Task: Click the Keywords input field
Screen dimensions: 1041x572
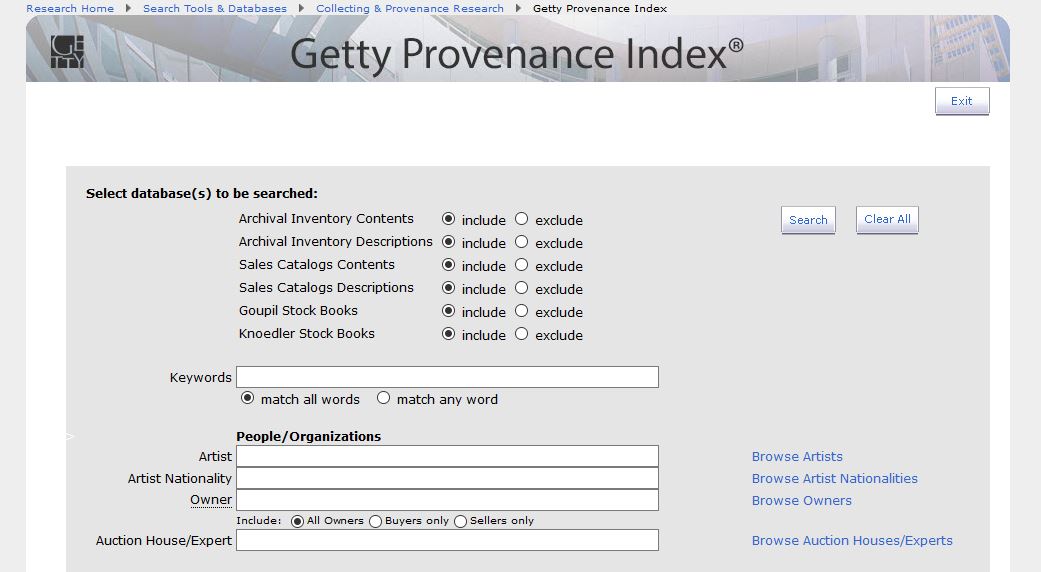Action: tap(447, 377)
